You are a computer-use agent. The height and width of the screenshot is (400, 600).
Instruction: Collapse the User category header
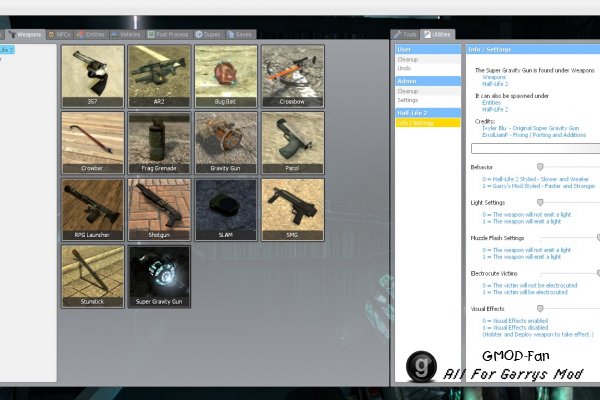pos(428,49)
